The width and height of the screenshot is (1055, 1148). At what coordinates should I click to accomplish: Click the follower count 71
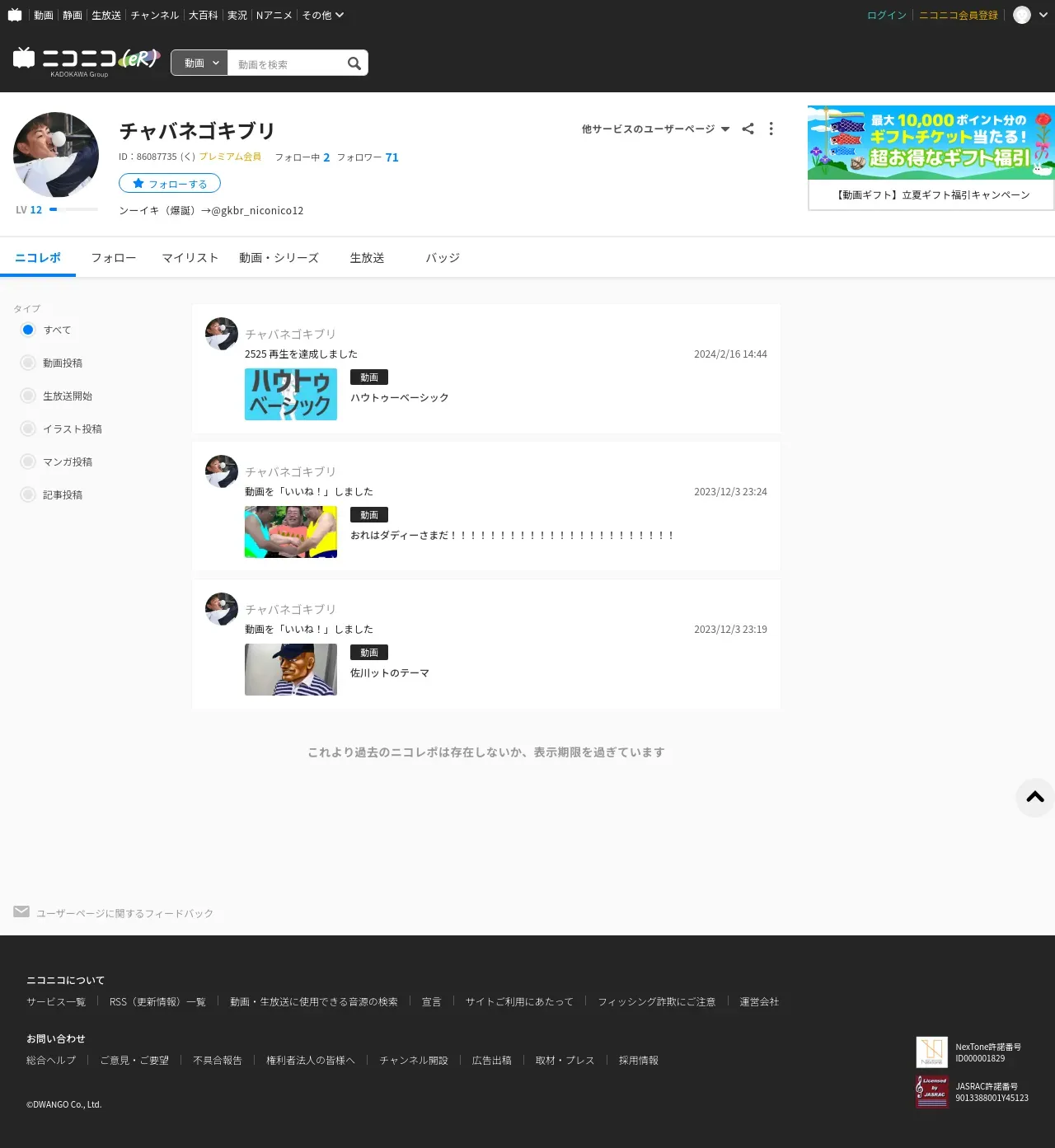tap(392, 157)
